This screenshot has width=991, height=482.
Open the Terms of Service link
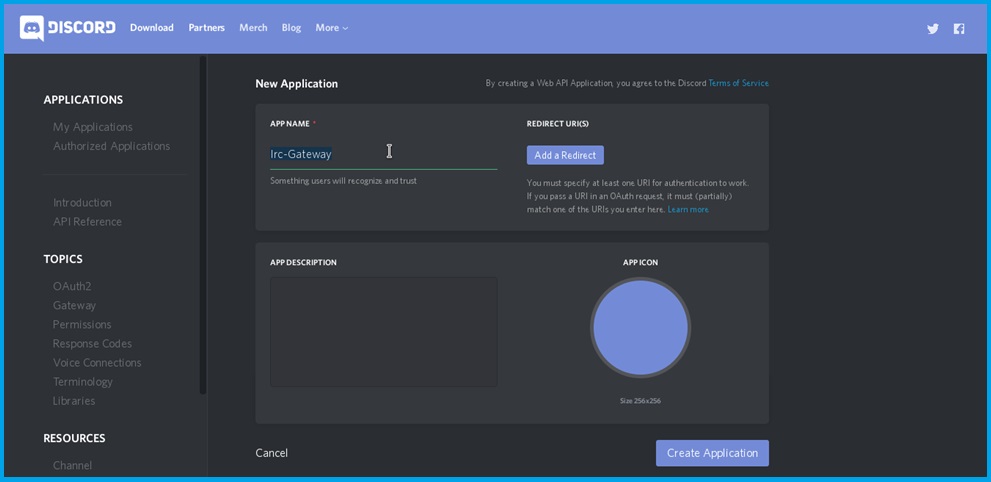(x=738, y=83)
